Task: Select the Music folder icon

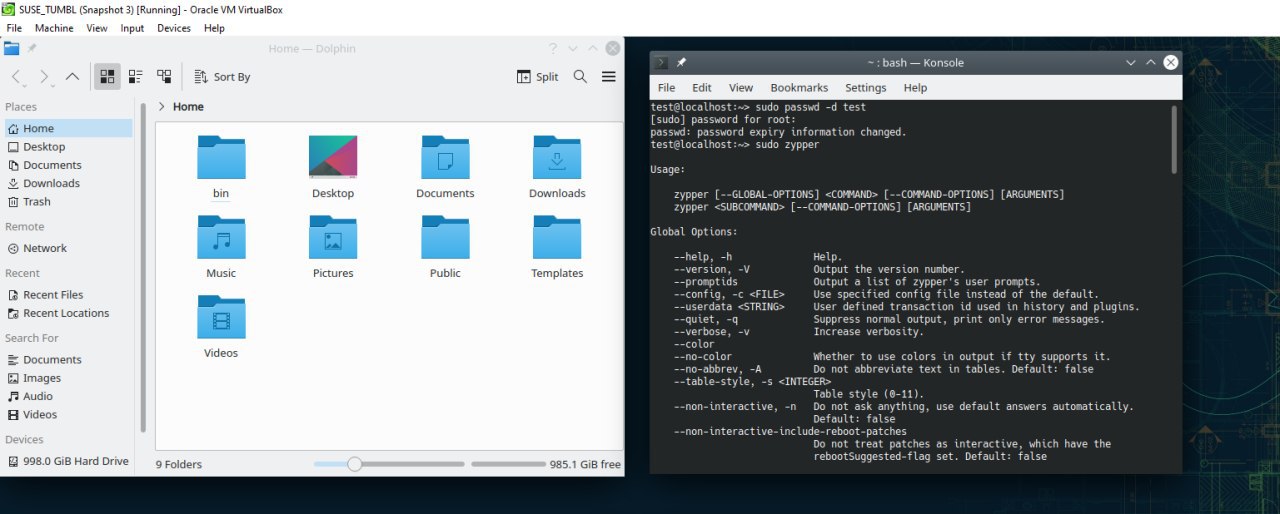Action: tap(221, 238)
